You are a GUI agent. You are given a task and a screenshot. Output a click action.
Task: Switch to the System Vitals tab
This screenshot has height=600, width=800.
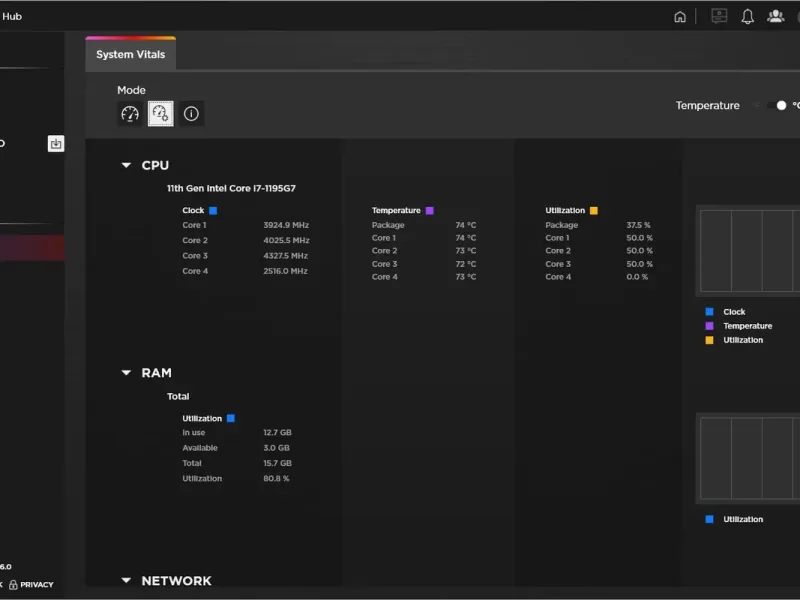point(131,54)
